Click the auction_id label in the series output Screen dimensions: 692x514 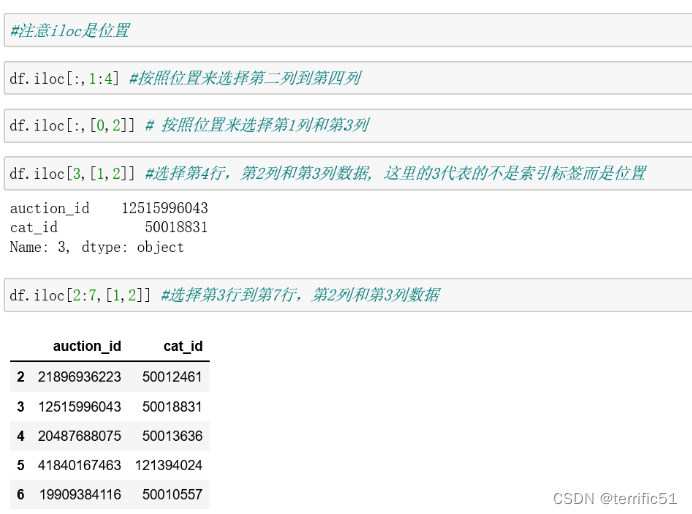[x=49, y=208]
